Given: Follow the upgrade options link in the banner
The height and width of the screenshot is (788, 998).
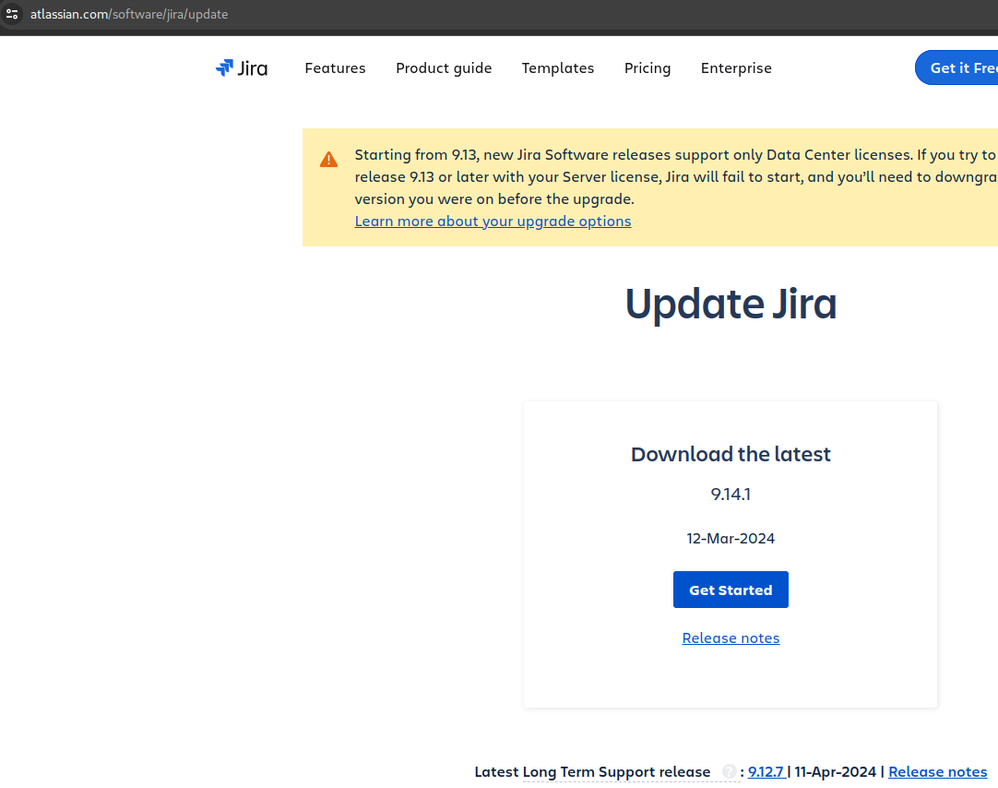Looking at the screenshot, I should point(493,220).
